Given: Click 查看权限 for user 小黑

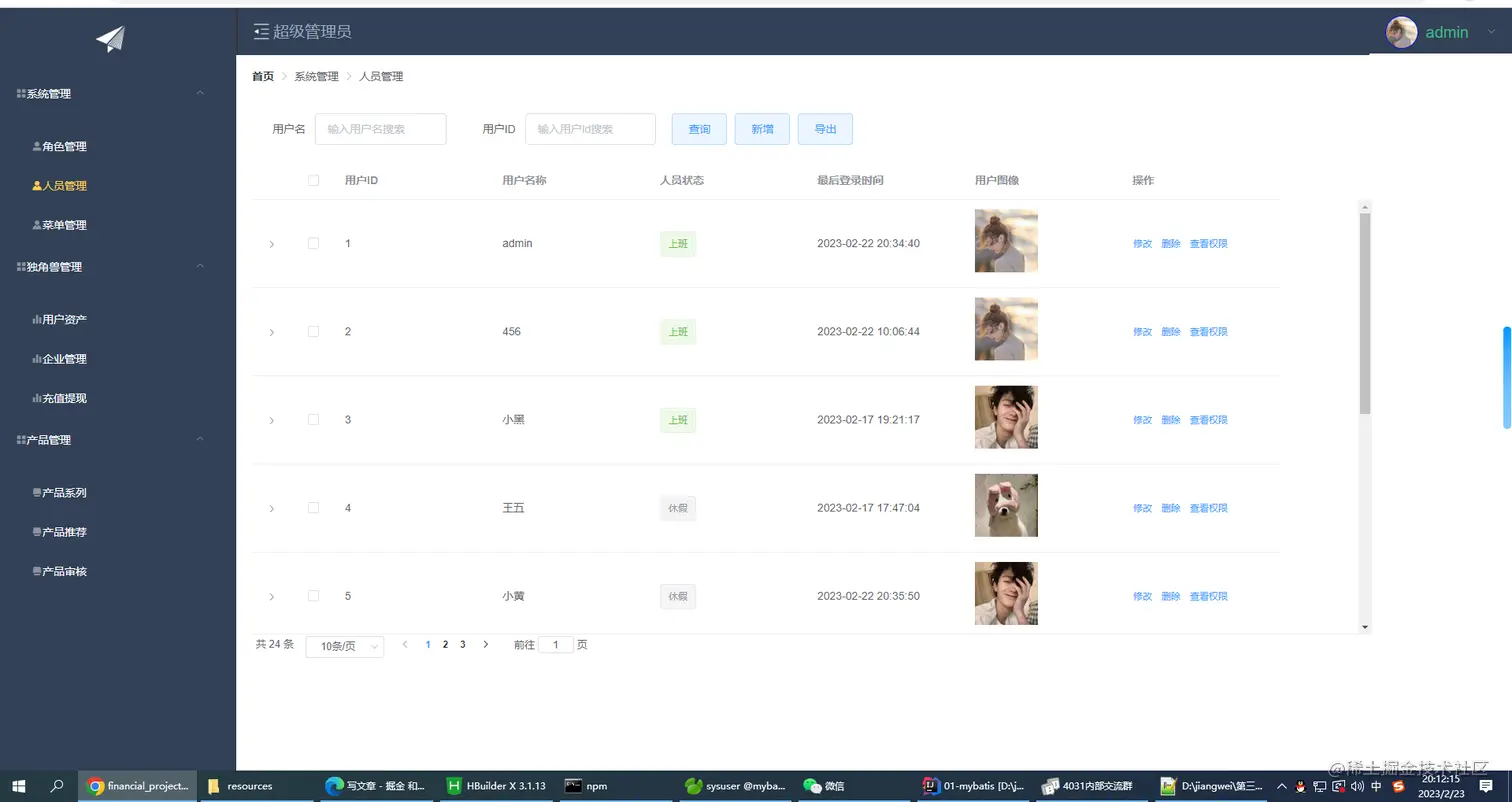Looking at the screenshot, I should [x=1208, y=420].
